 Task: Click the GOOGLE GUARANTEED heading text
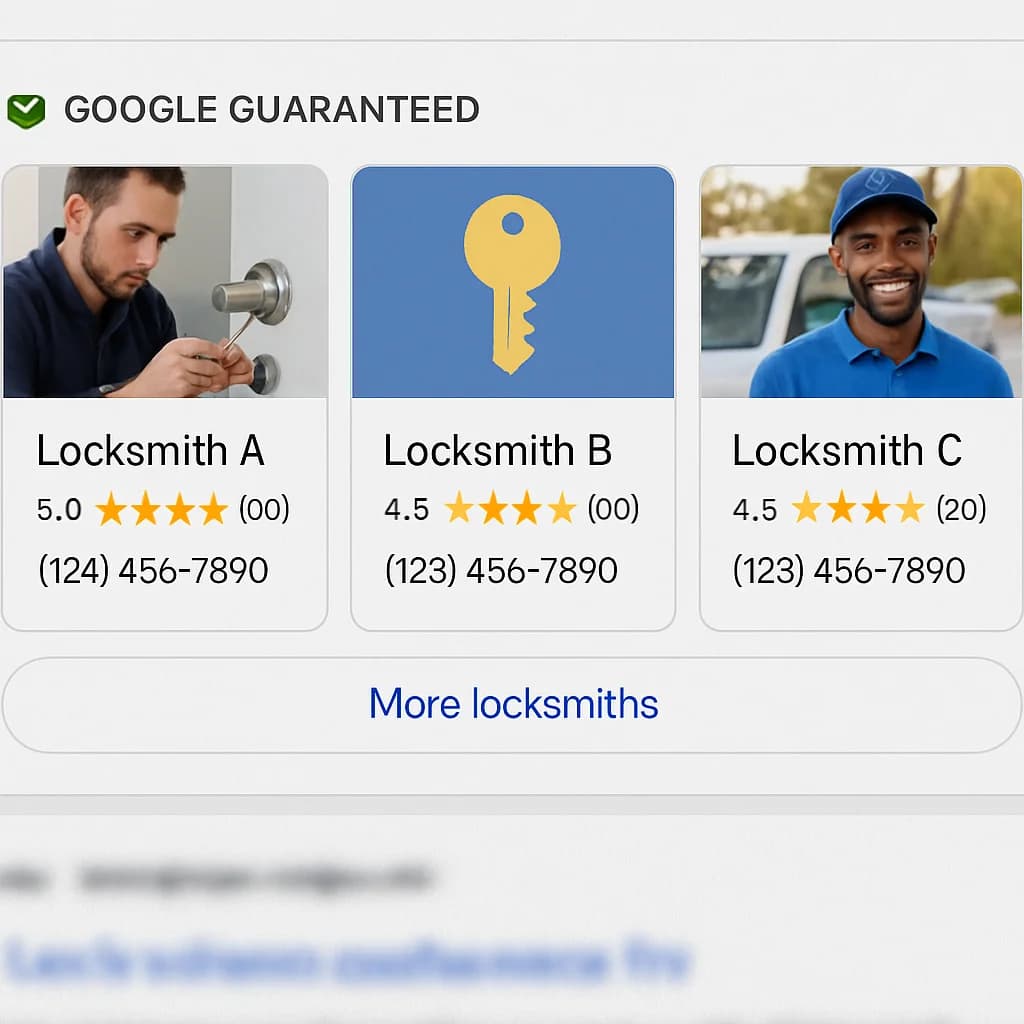[272, 108]
